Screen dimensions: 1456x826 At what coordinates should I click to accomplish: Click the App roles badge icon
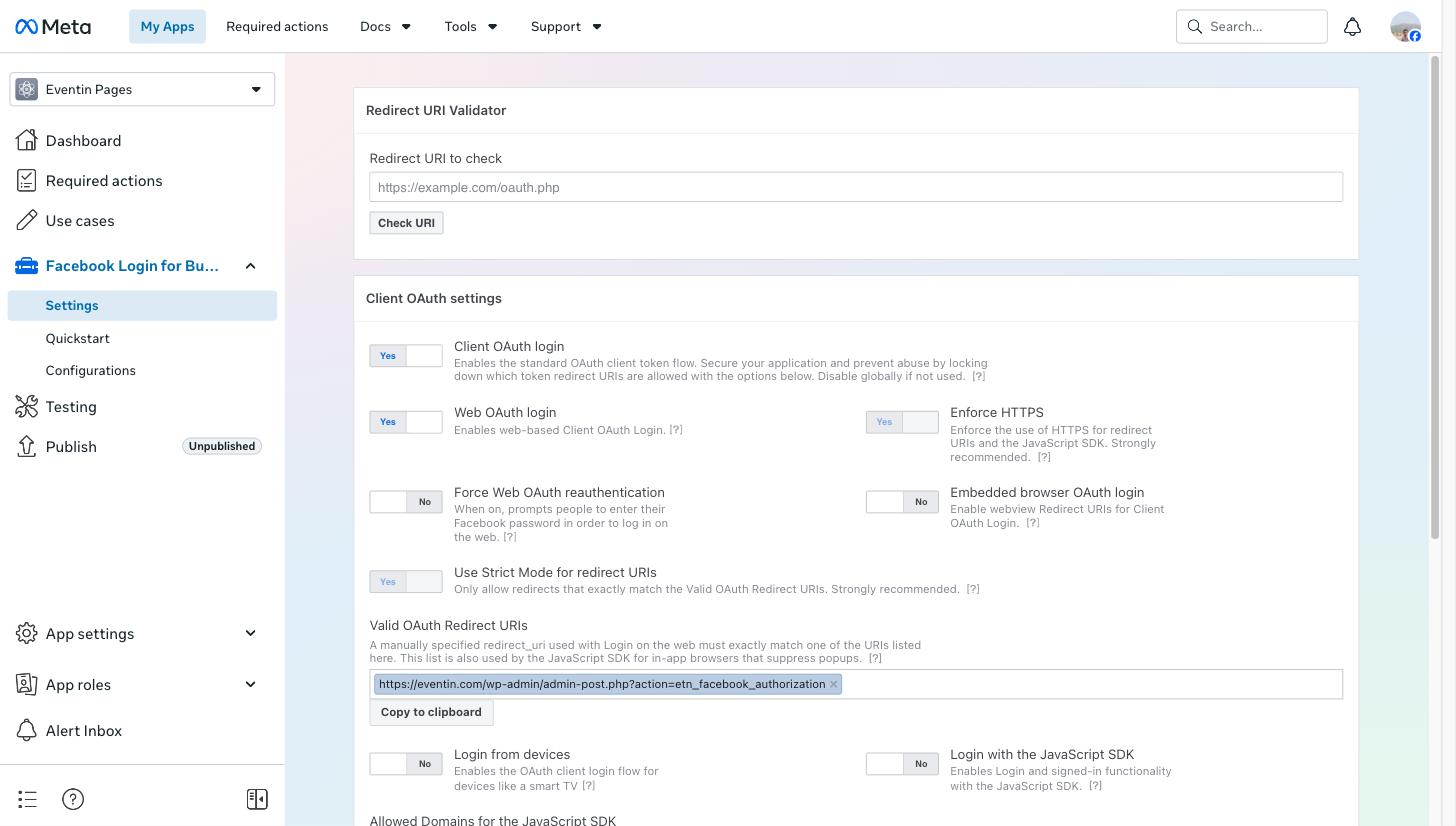(27, 685)
